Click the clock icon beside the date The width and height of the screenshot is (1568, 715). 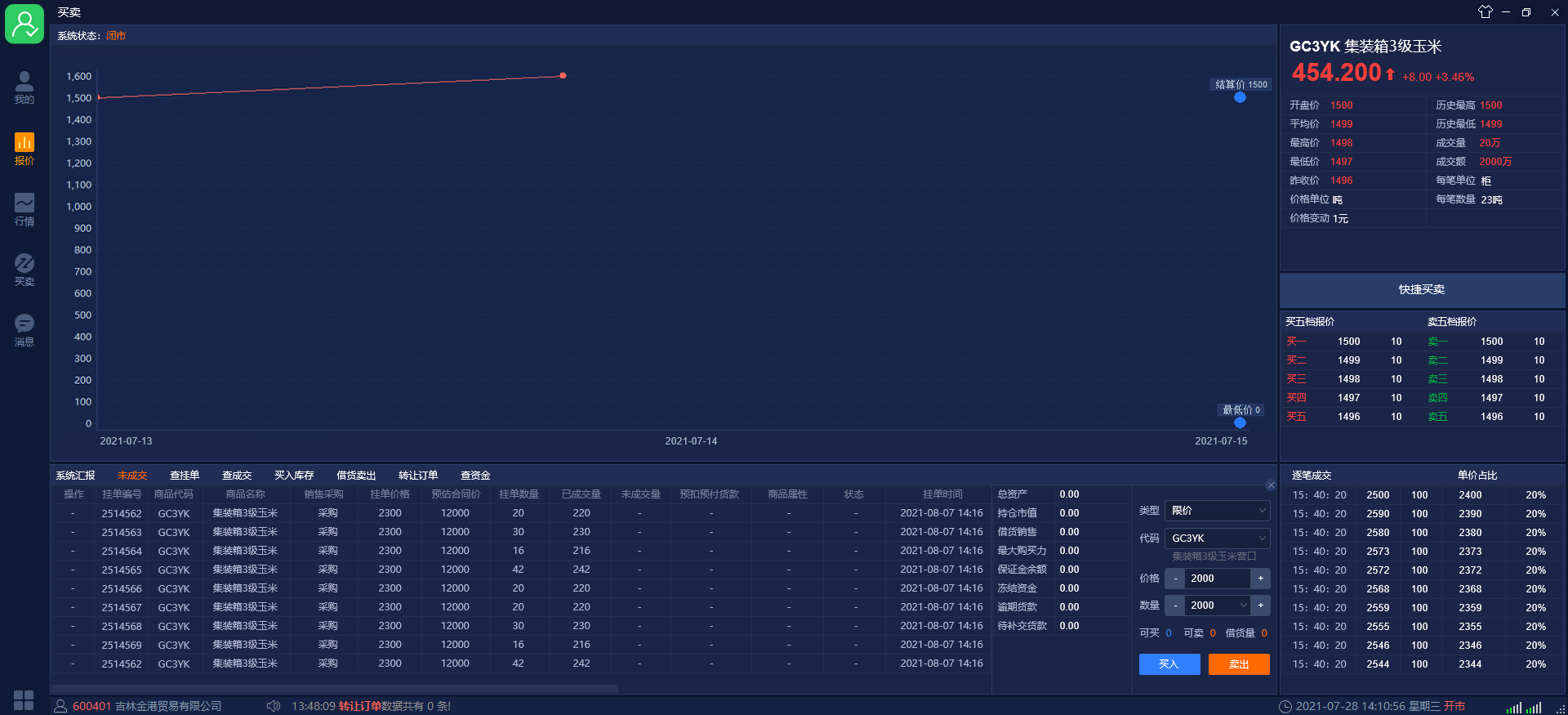click(x=1285, y=707)
